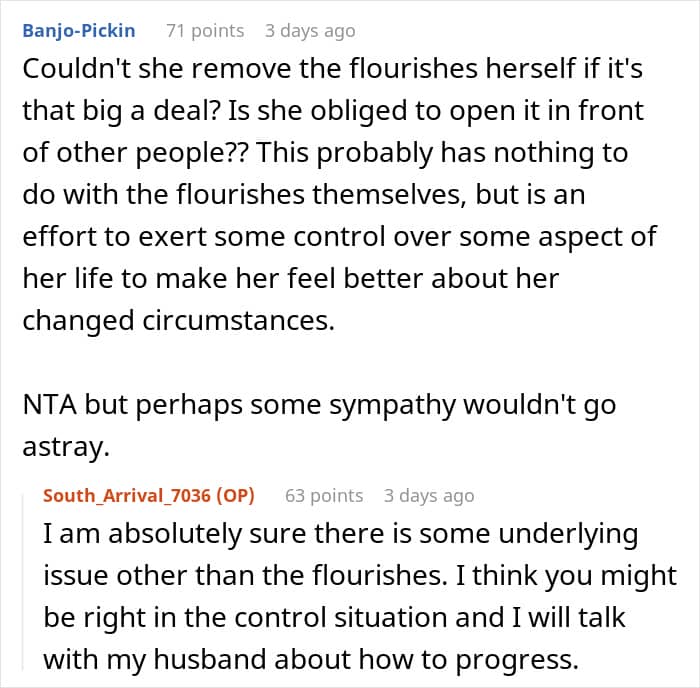
Task: Open Banjo-Pickin's user profile
Action: [x=79, y=31]
